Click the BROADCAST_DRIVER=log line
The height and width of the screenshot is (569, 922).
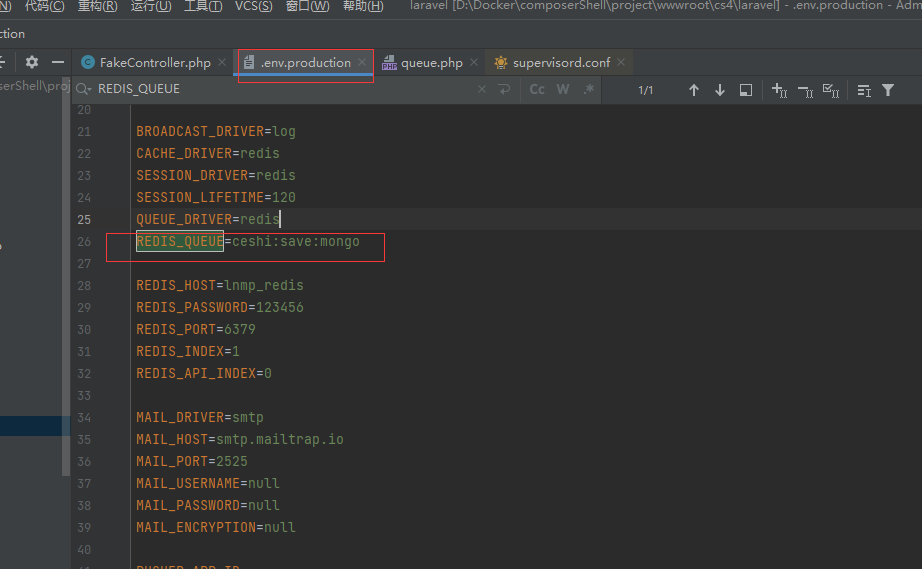216,132
